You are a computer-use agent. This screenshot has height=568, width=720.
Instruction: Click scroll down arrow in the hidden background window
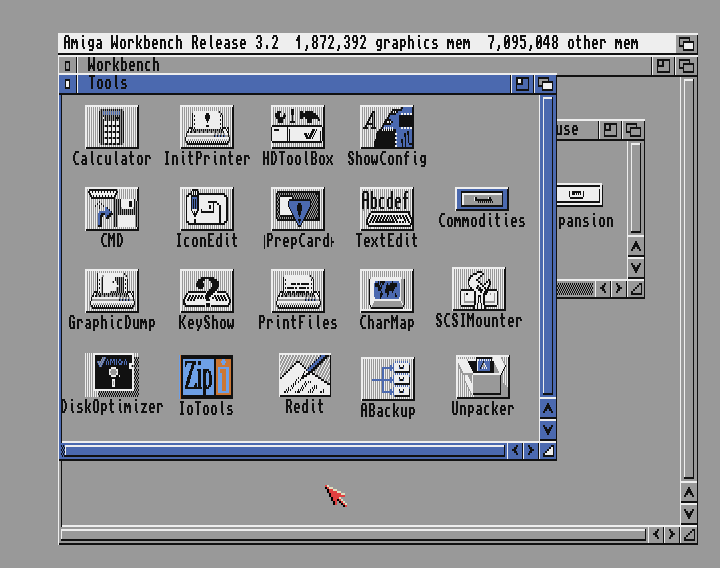636,268
